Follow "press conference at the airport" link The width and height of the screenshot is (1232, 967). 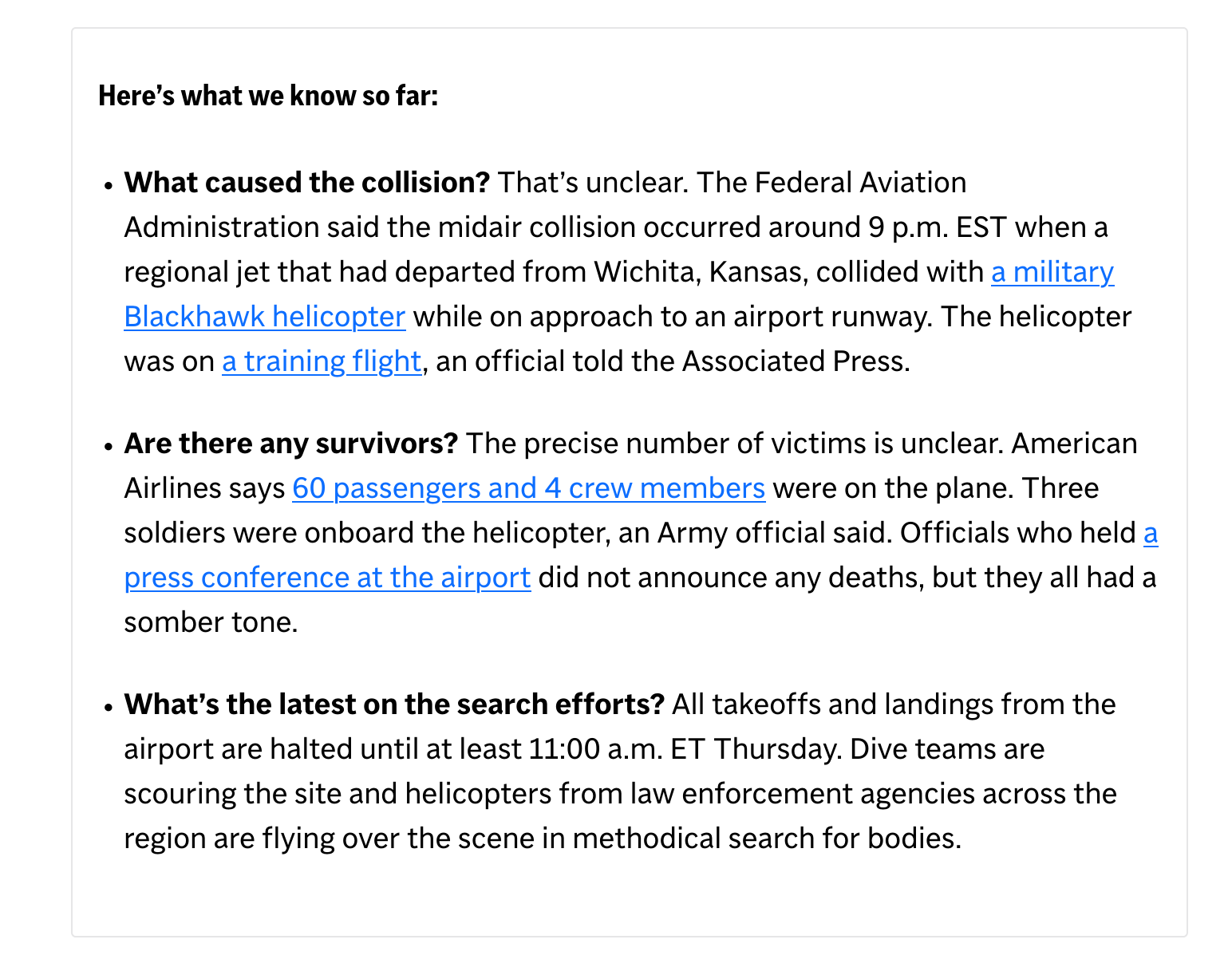point(327,578)
